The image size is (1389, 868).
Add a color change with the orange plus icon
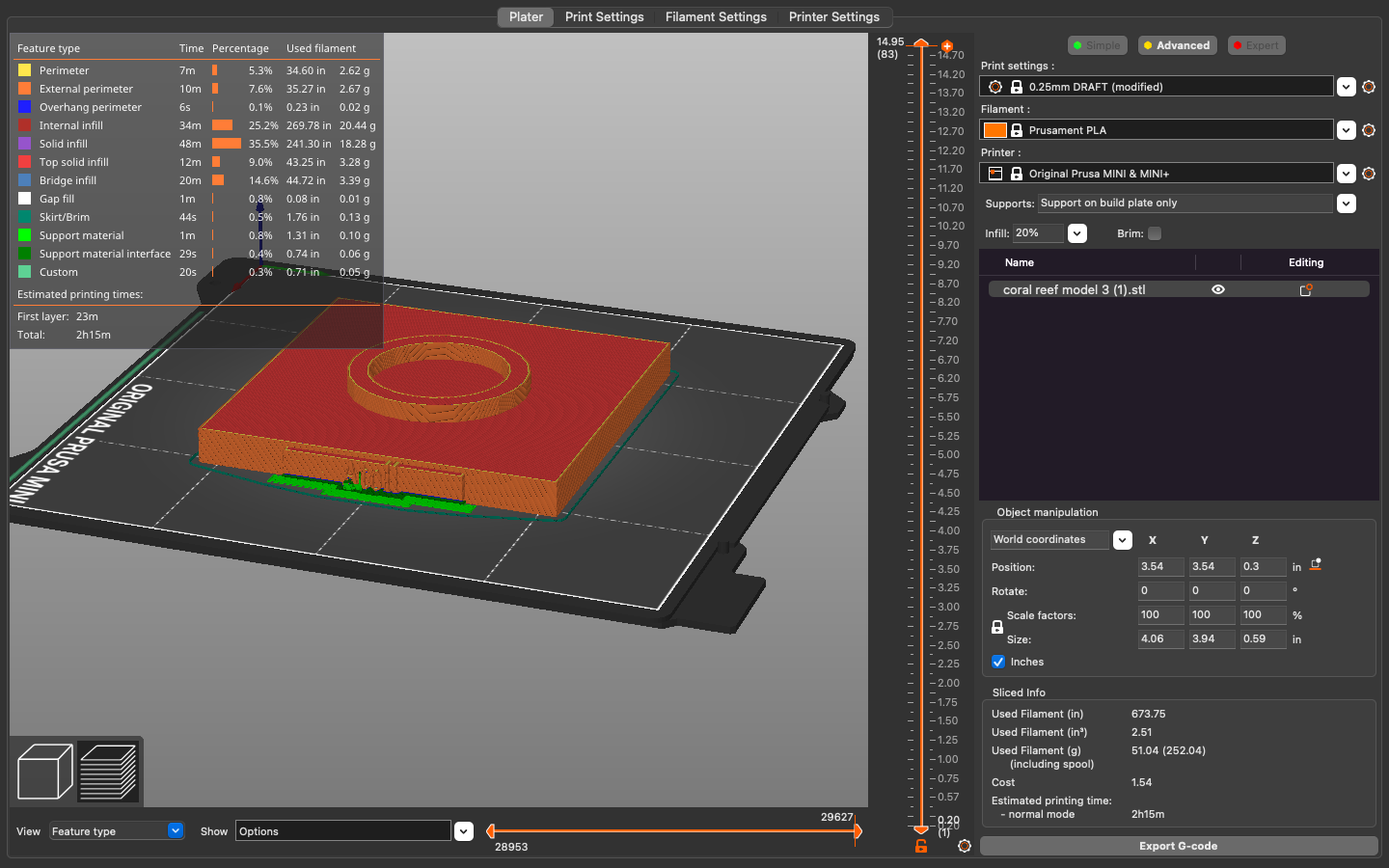coord(945,45)
